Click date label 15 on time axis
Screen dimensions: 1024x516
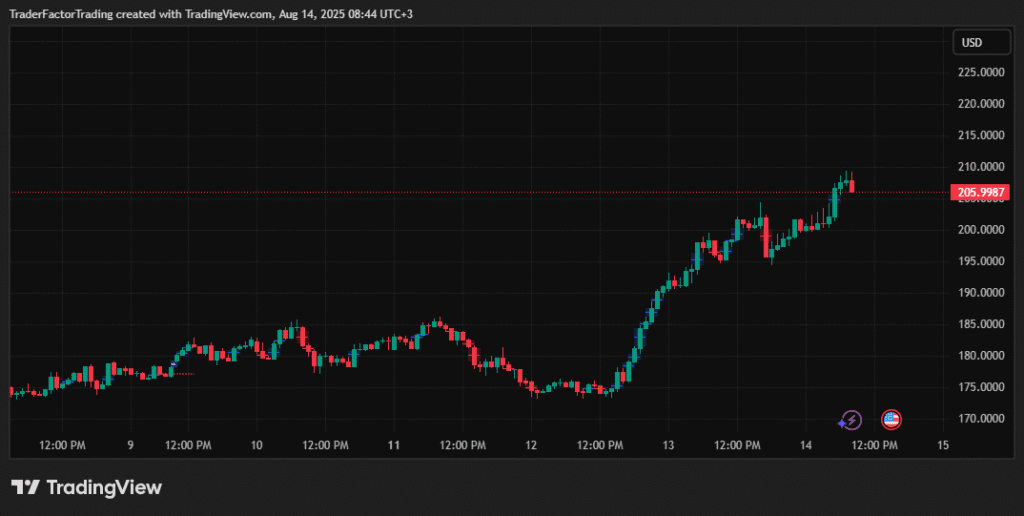943,445
